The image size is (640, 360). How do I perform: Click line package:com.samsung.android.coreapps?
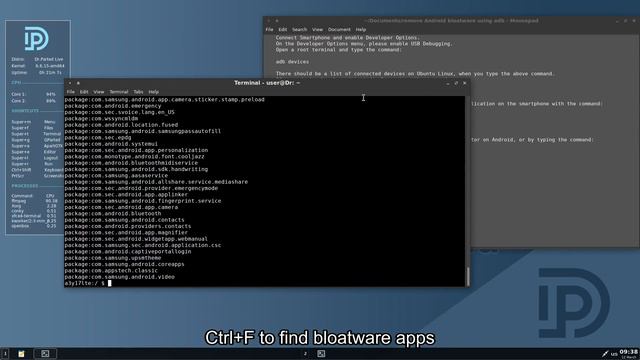[124, 264]
